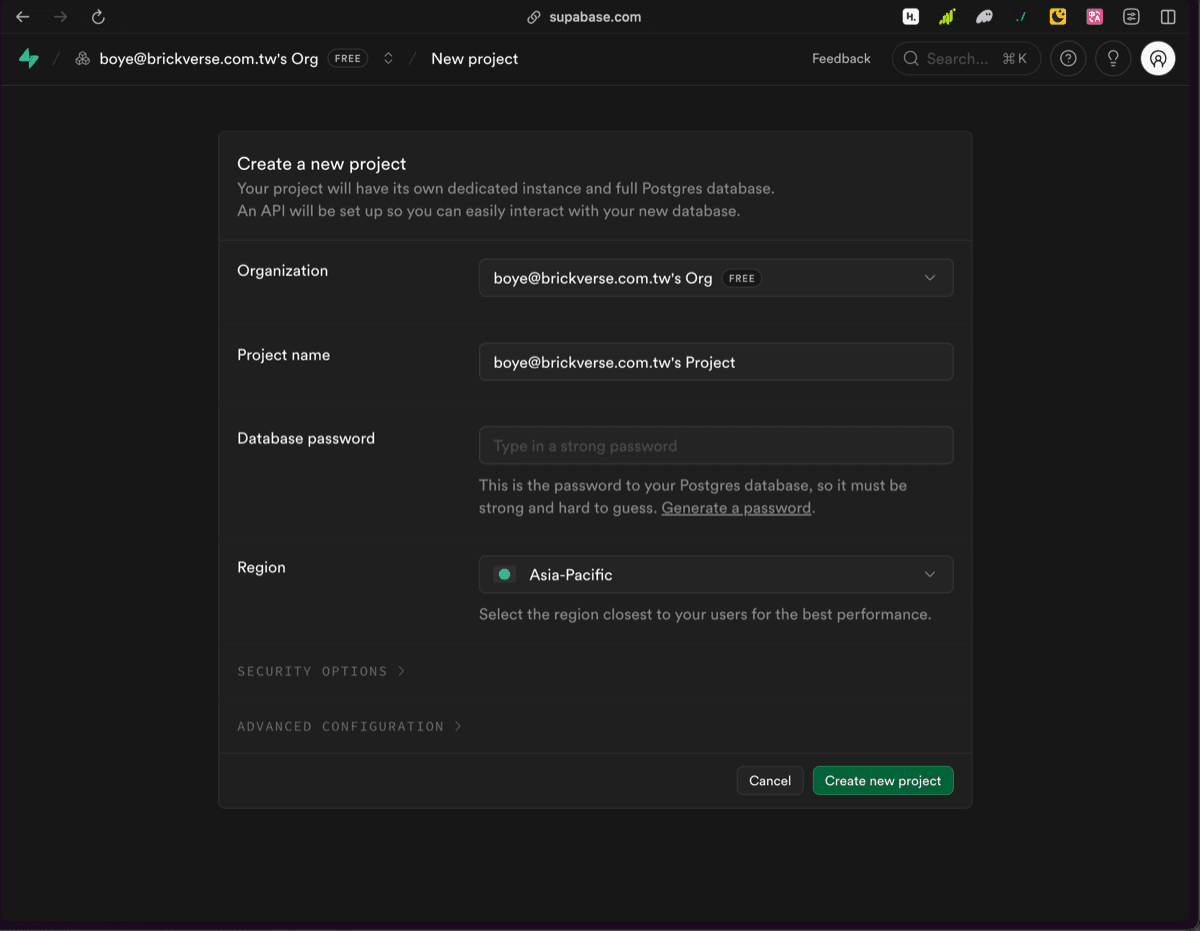The height and width of the screenshot is (931, 1200).
Task: Click the browser back arrow
Action: 23,17
